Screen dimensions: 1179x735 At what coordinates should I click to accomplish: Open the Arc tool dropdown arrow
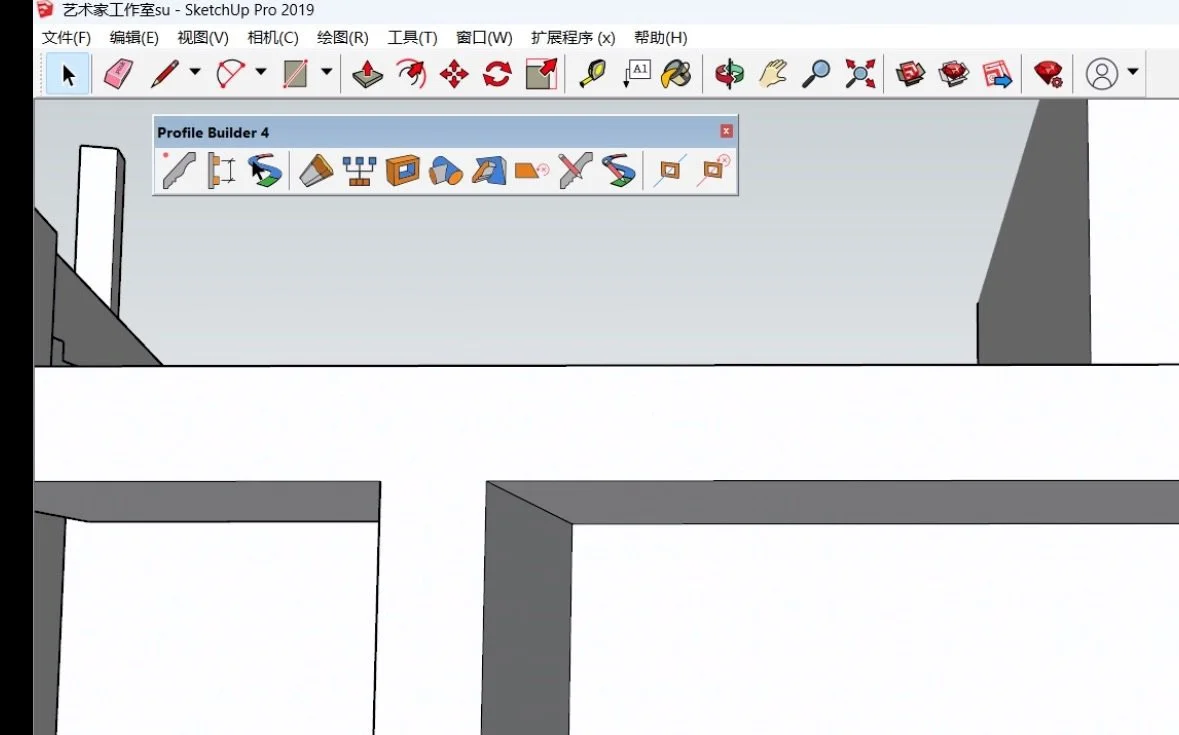(261, 72)
